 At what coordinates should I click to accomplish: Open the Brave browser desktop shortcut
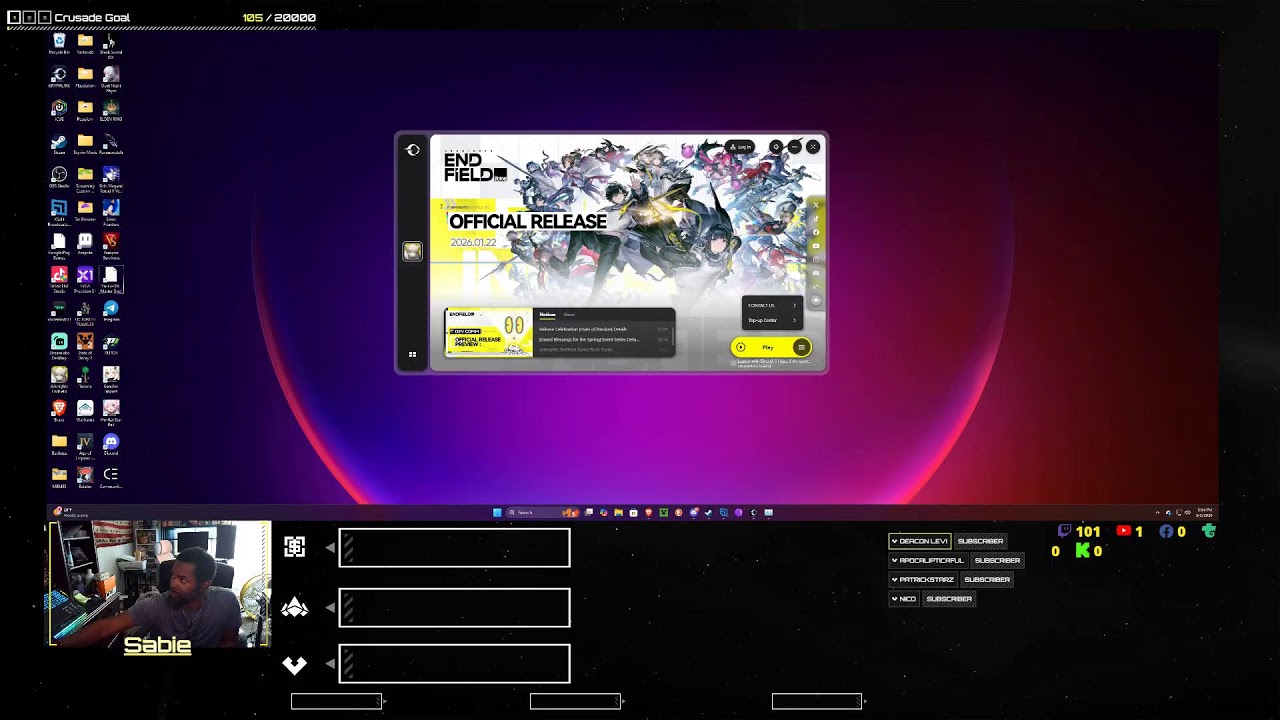[x=59, y=412]
